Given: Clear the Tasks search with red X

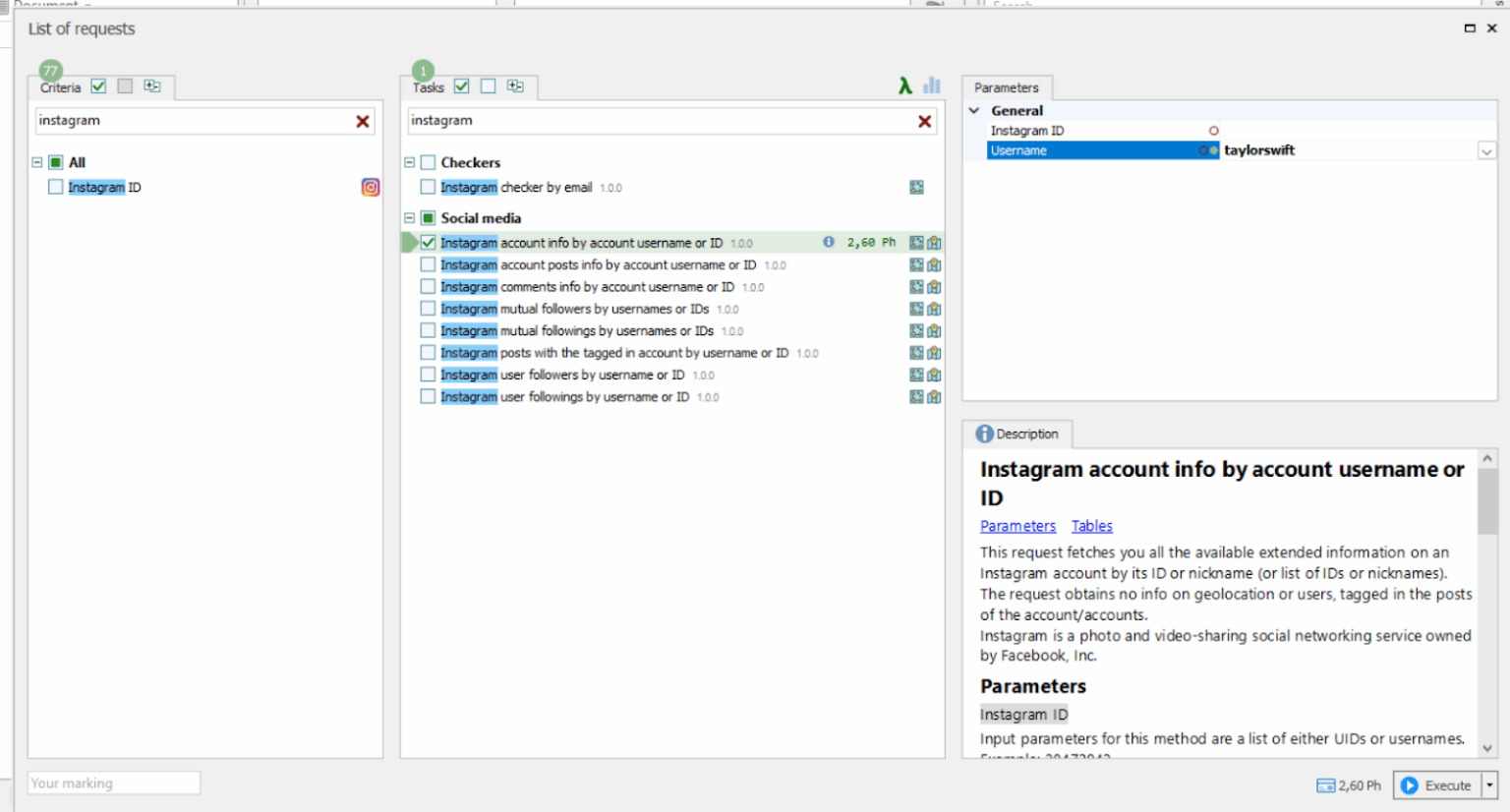Looking at the screenshot, I should pos(924,121).
